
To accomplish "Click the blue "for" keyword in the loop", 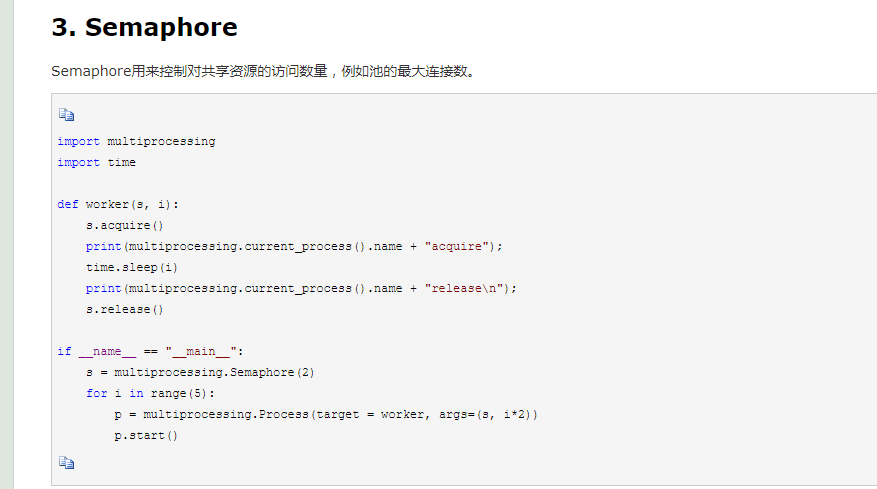I will [96, 394].
